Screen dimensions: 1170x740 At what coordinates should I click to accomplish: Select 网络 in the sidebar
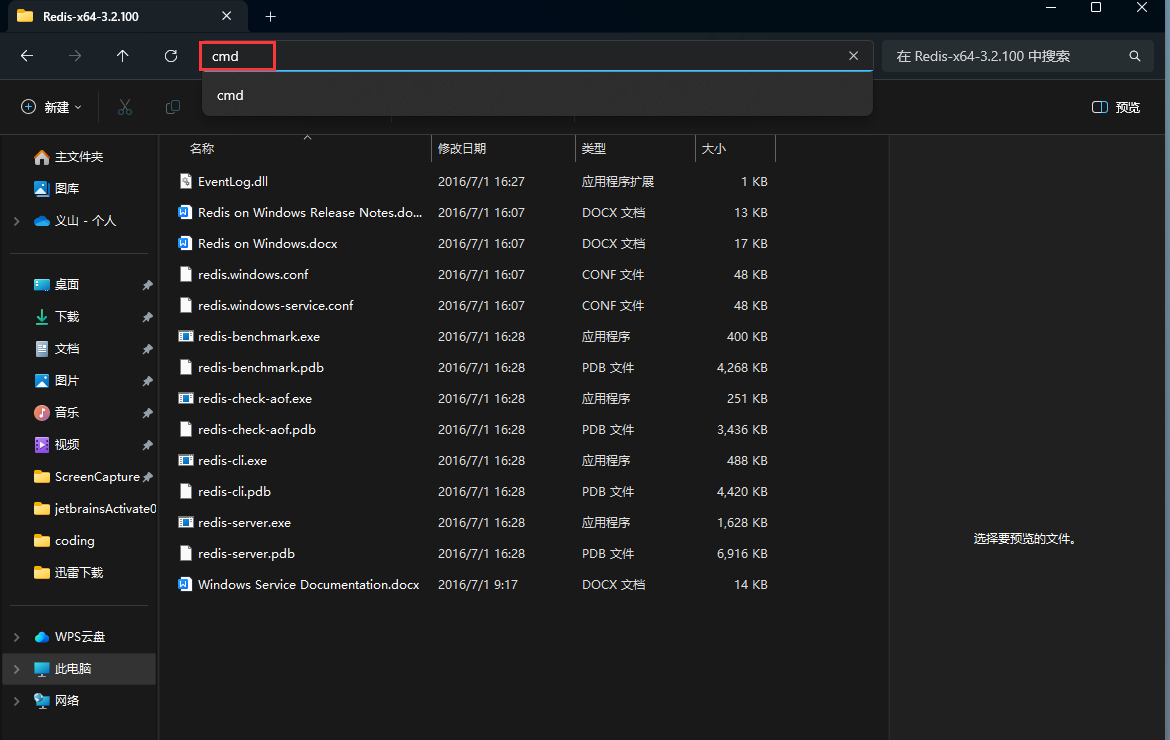pyautogui.click(x=67, y=701)
